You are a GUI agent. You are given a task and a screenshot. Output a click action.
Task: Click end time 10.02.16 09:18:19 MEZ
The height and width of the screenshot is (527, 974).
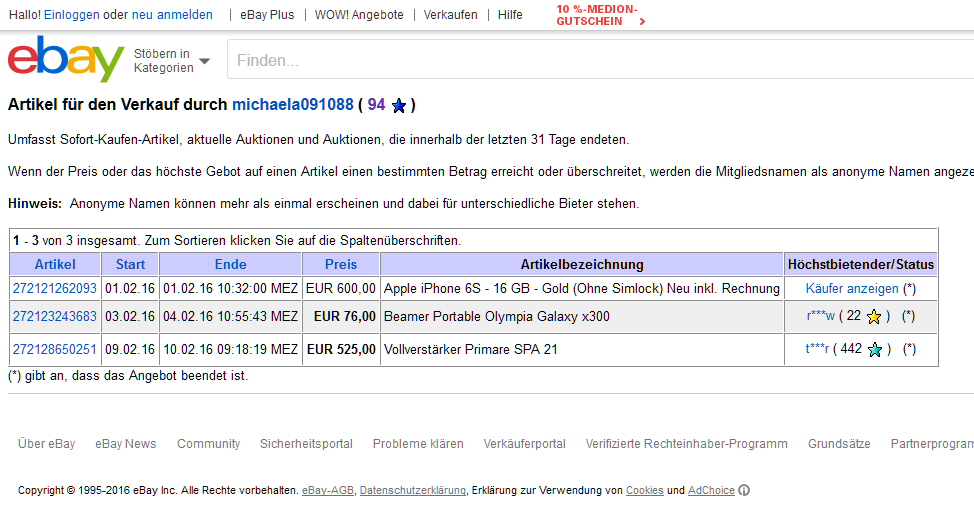[x=230, y=349]
